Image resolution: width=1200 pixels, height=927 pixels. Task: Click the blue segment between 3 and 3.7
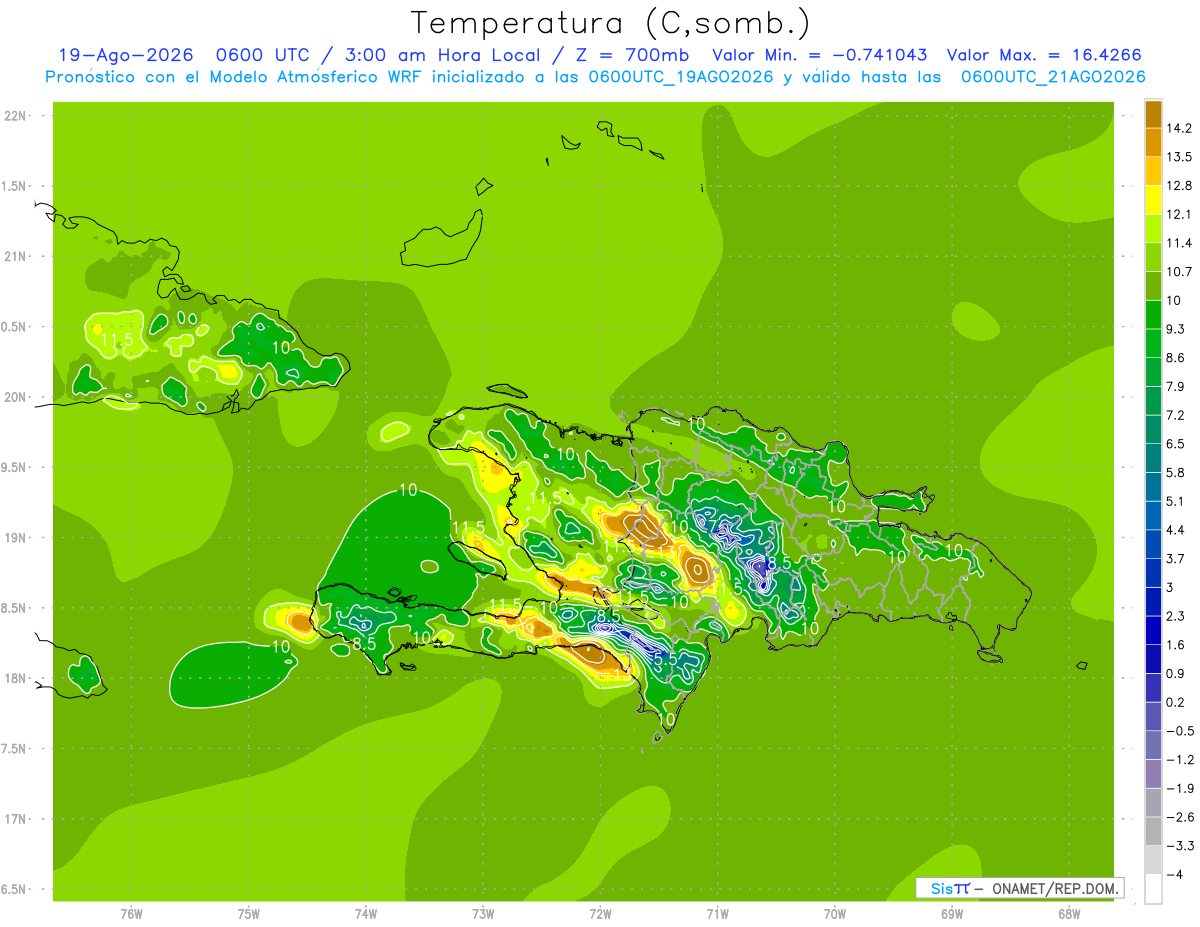1153,573
